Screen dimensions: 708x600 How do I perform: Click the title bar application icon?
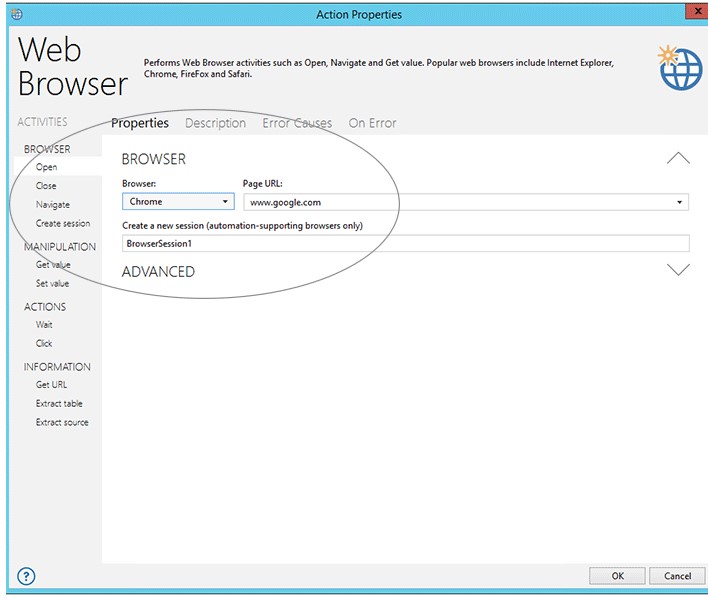point(17,14)
